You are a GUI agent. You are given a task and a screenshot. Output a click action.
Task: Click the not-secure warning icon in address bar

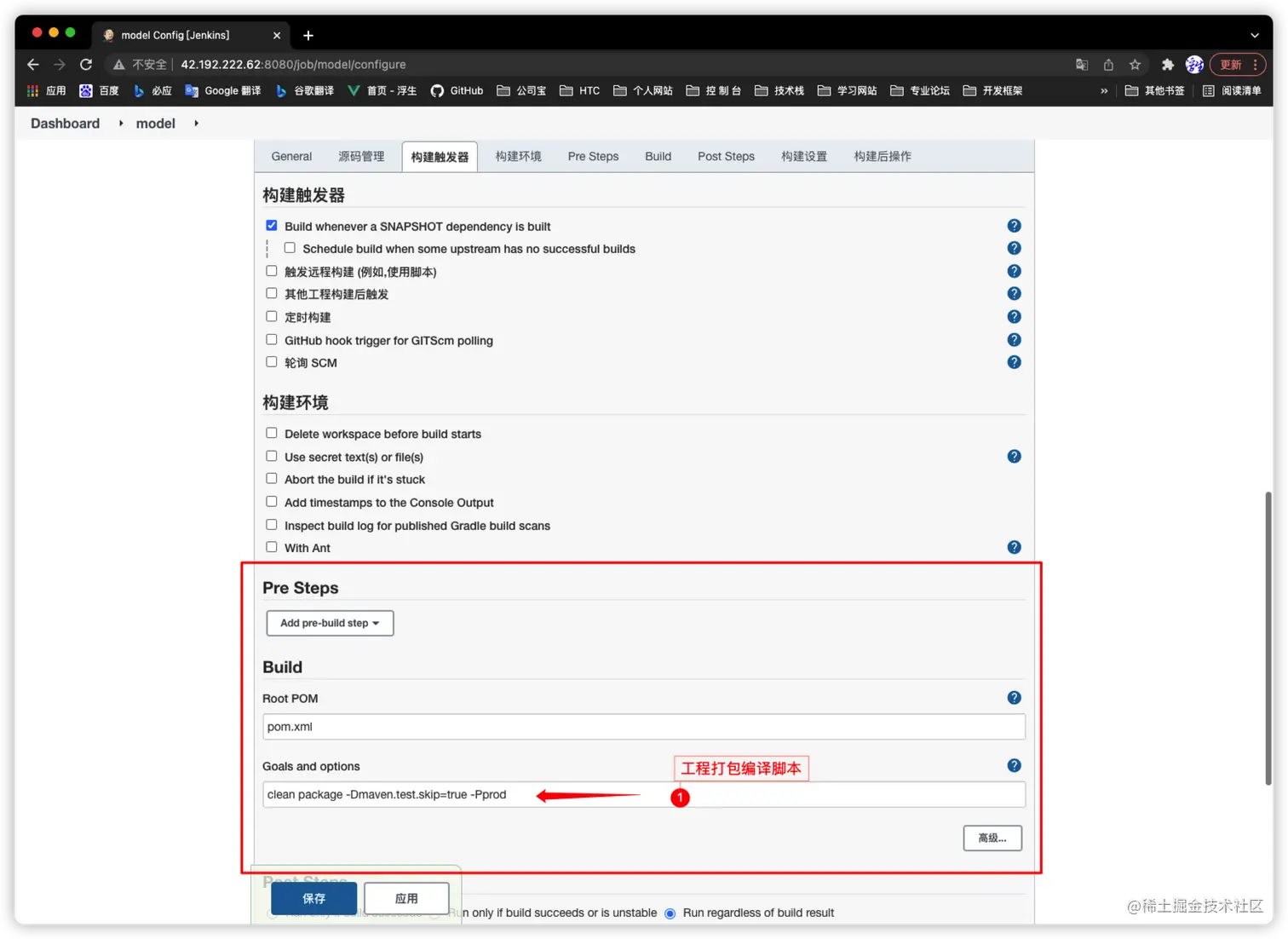[119, 65]
